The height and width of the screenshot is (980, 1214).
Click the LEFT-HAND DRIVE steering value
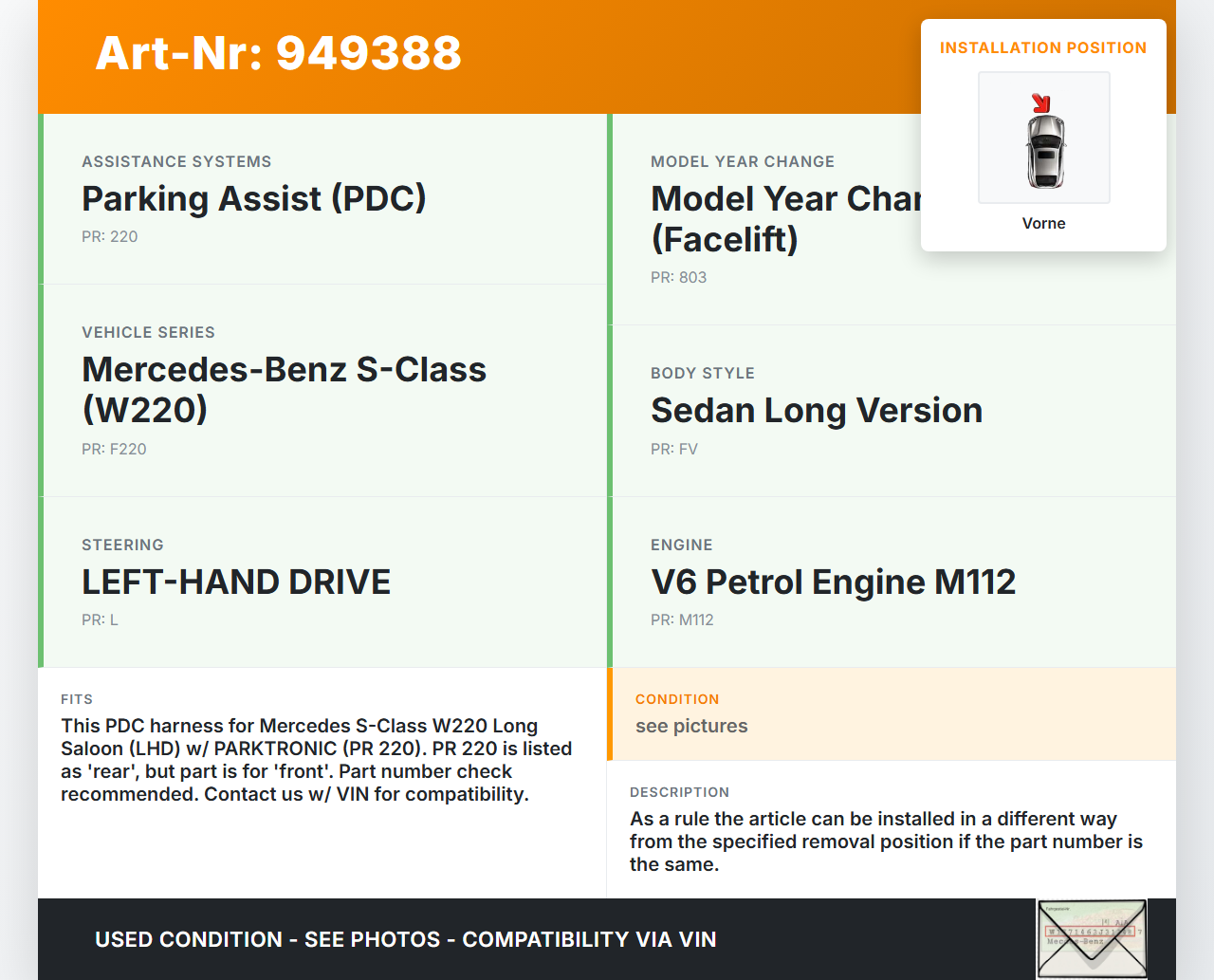[x=236, y=582]
